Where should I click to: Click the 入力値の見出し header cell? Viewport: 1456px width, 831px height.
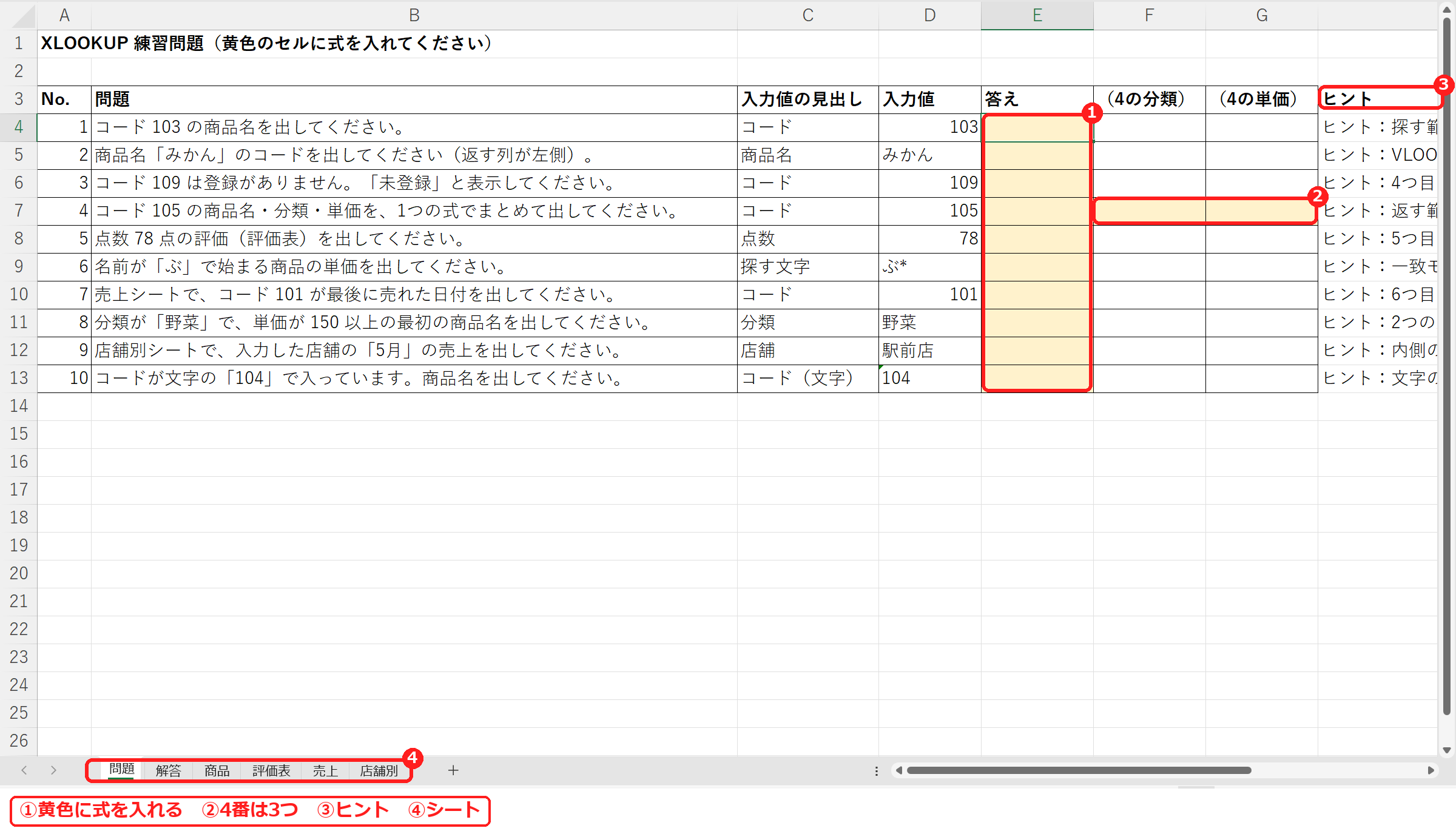(808, 99)
